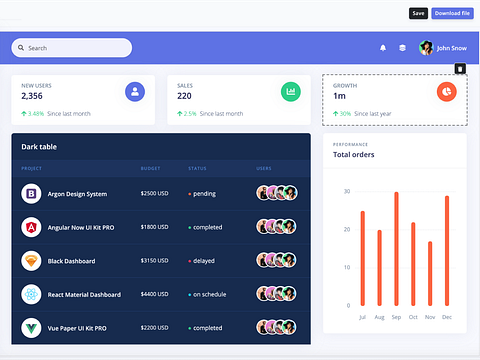Click the React Material Dashboard logo

(31, 294)
